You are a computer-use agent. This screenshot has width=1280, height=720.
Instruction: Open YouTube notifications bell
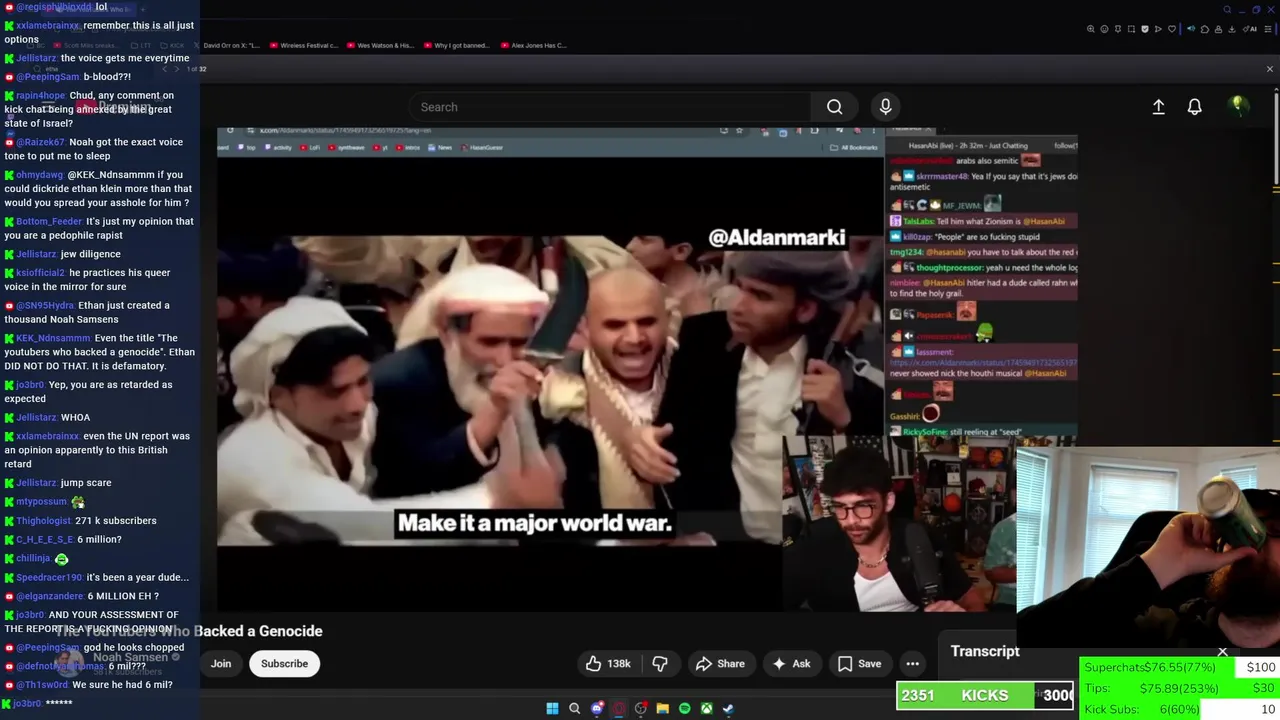pos(1194,107)
